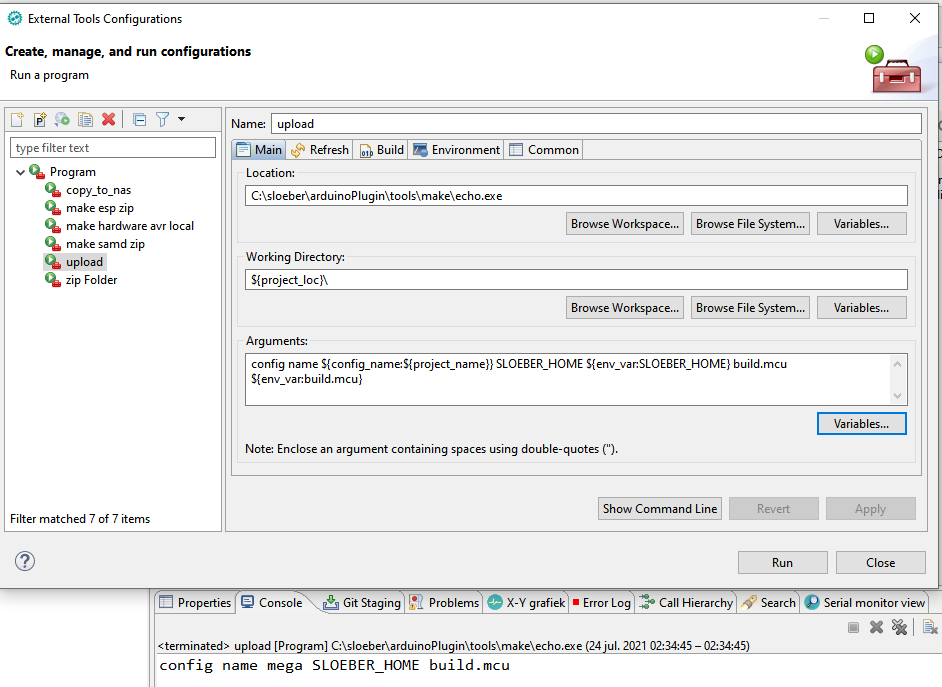
Task: Switch to the Environment tab
Action: pos(455,150)
